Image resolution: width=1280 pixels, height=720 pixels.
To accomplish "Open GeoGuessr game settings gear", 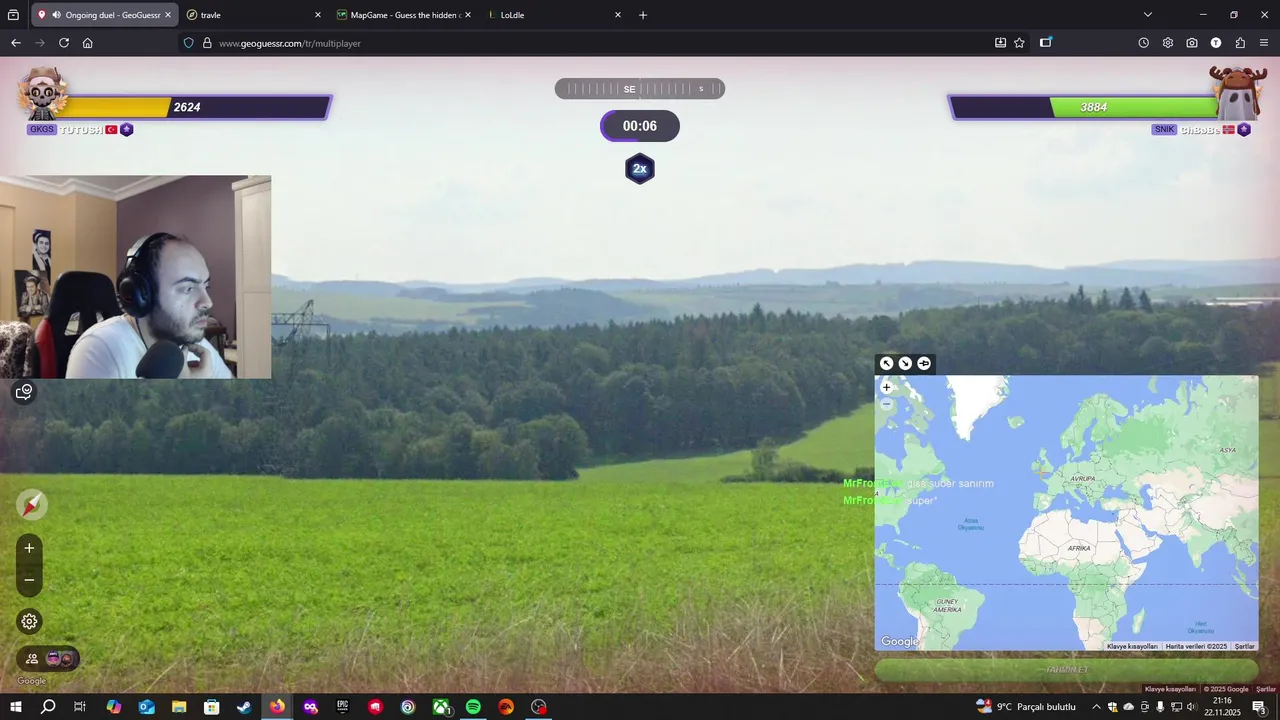I will pos(29,621).
